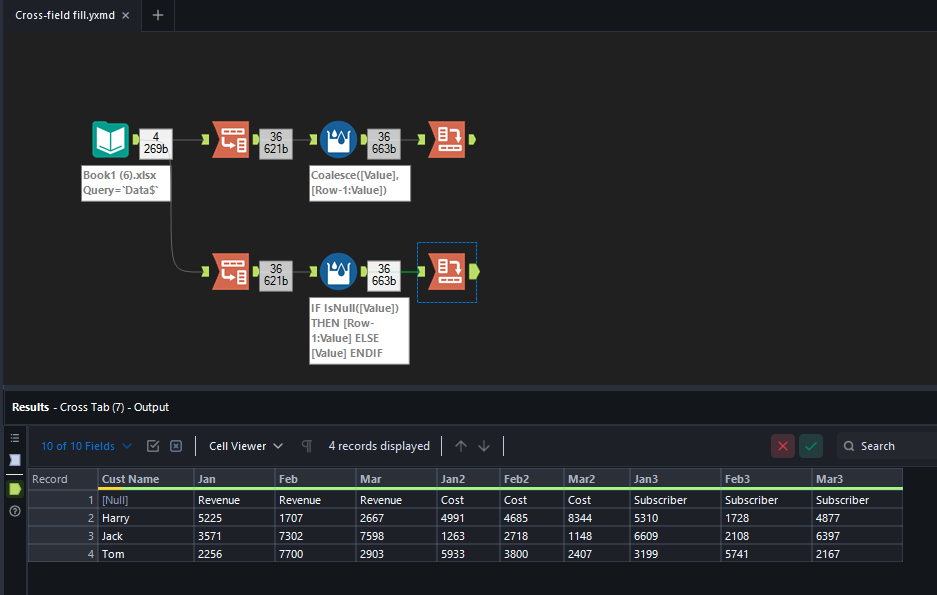Select the Multi-Row Formula tool with IsNull expression

coord(338,272)
